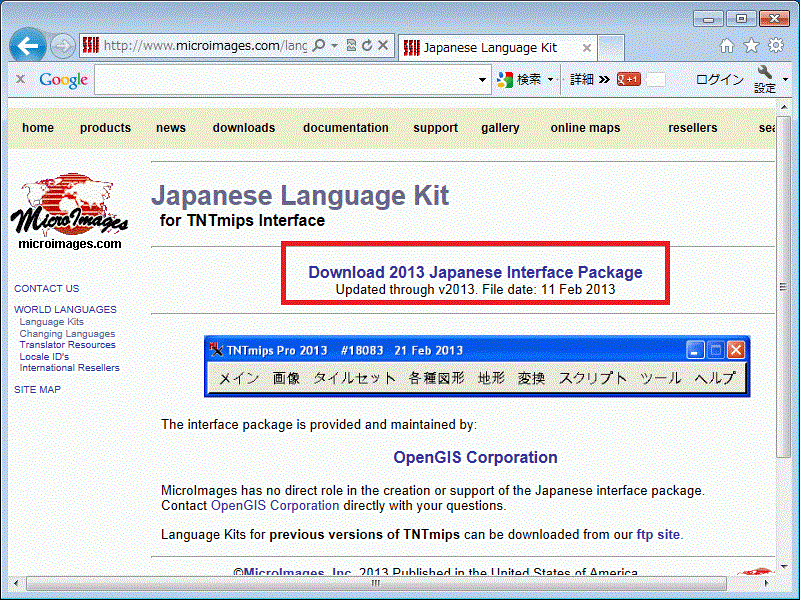
Task: Open the browser Home icon
Action: (x=727, y=46)
